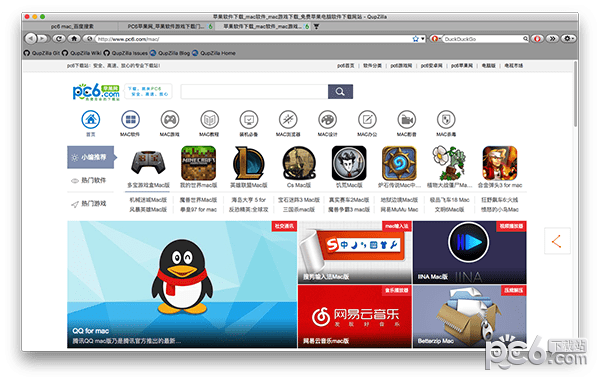Click the orange left-arrow side button
The height and width of the screenshot is (382, 600).
[557, 241]
